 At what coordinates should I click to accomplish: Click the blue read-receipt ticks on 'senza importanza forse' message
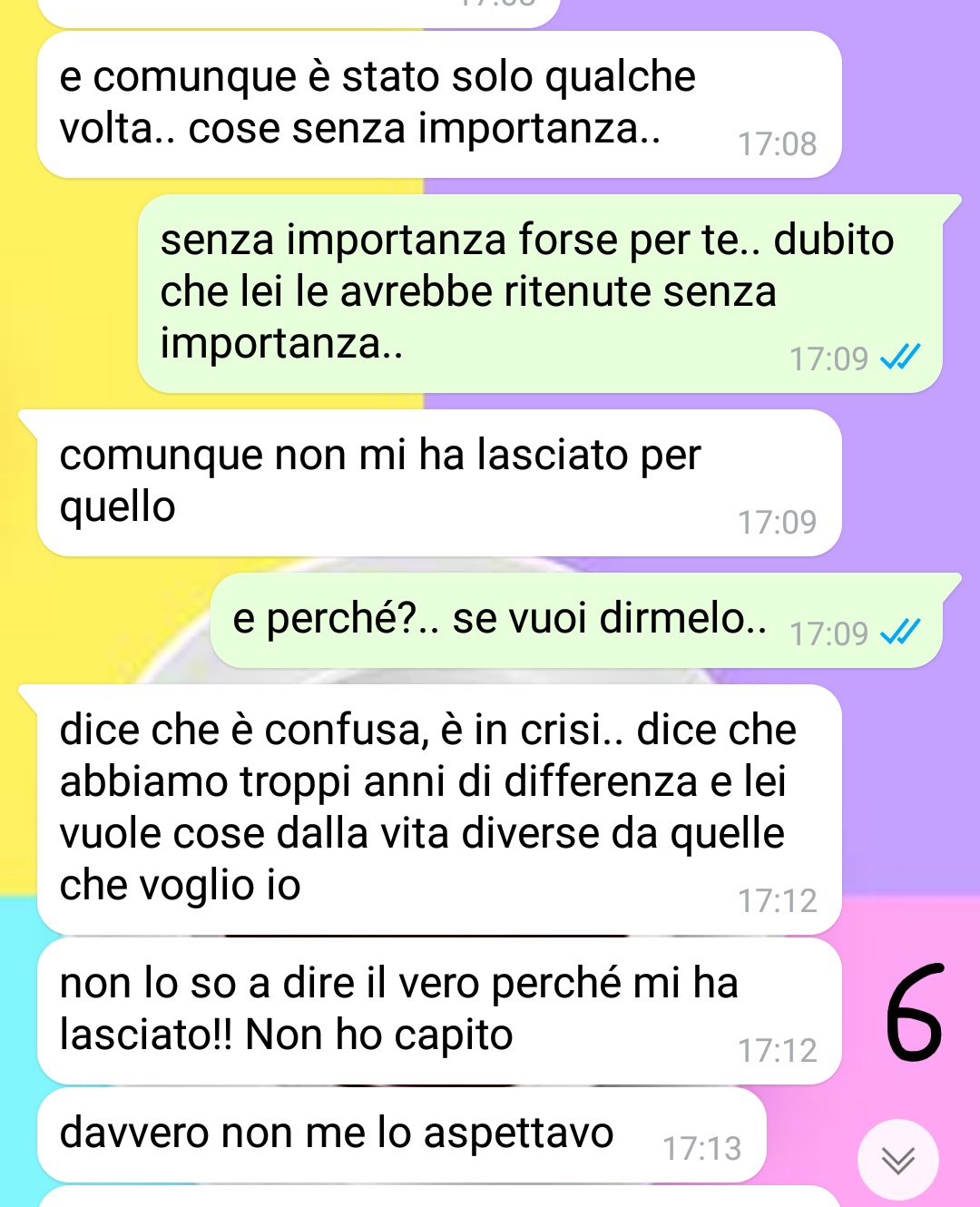(x=900, y=358)
